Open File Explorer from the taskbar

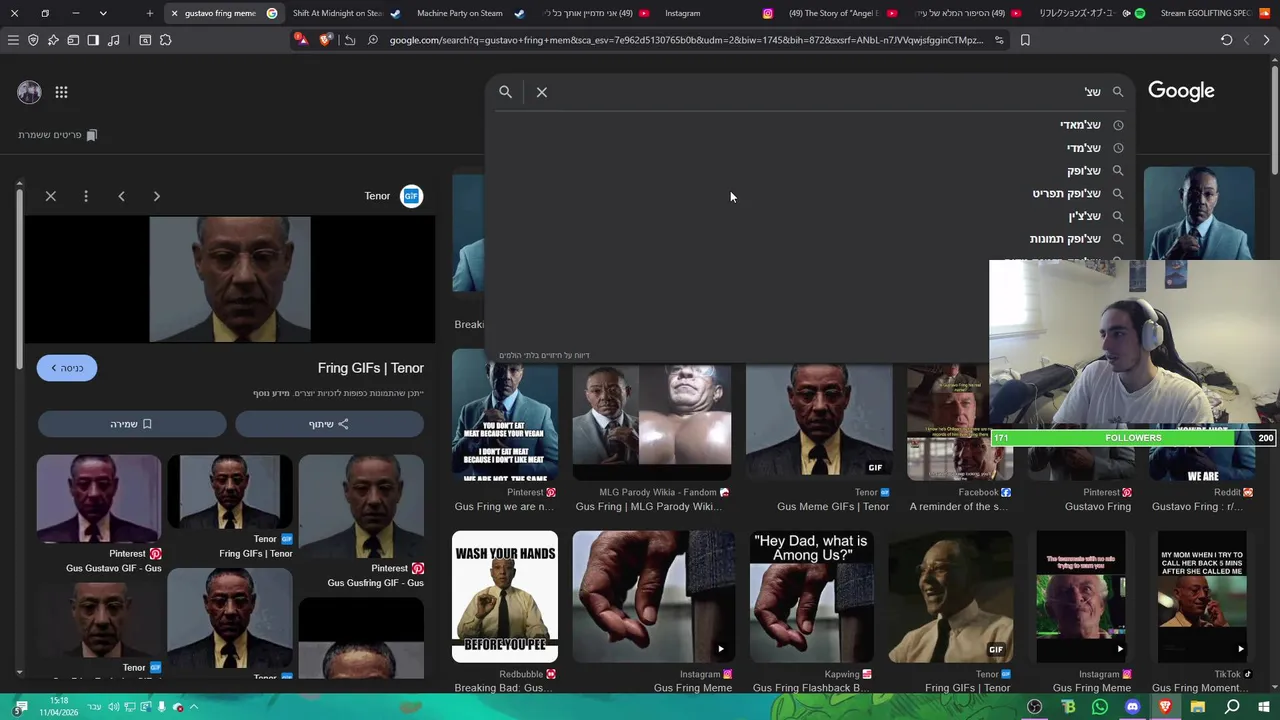pyautogui.click(x=1197, y=707)
